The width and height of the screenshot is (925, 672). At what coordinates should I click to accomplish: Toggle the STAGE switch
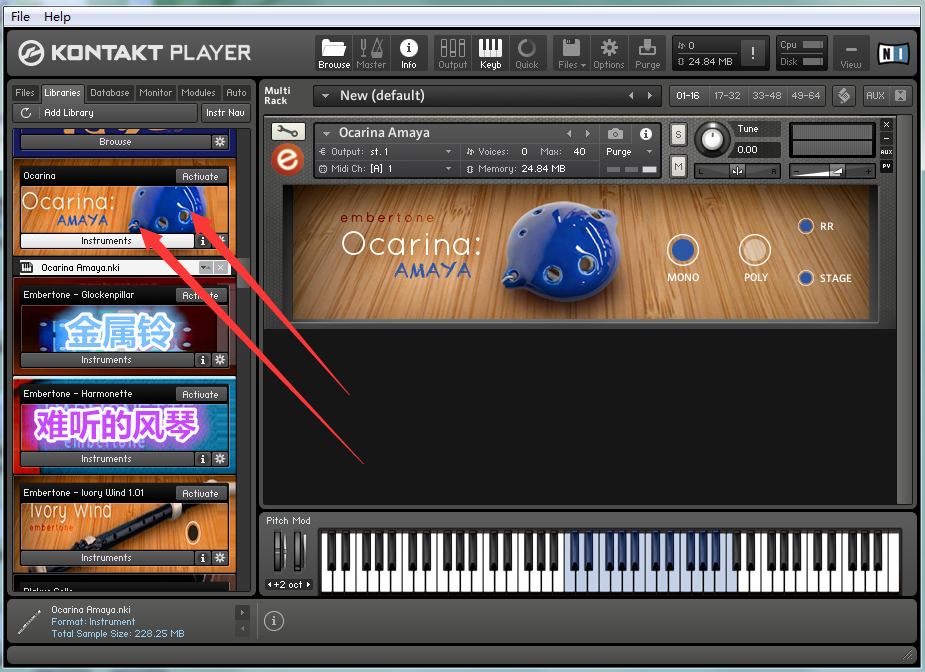tap(806, 278)
